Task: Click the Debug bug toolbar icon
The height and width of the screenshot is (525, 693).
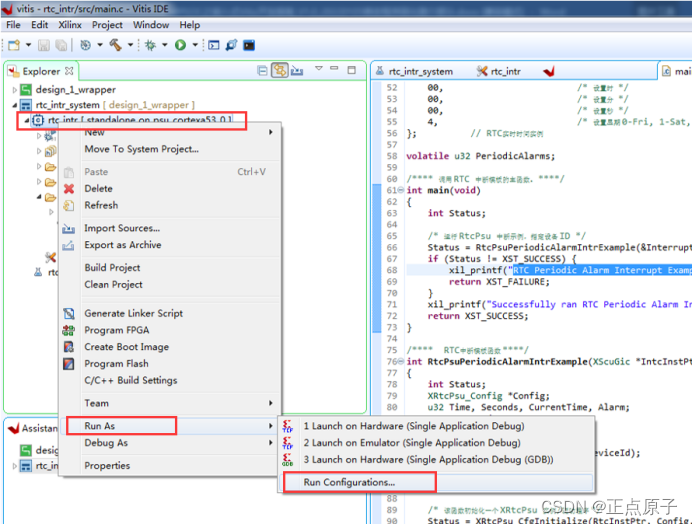Action: (x=151, y=45)
